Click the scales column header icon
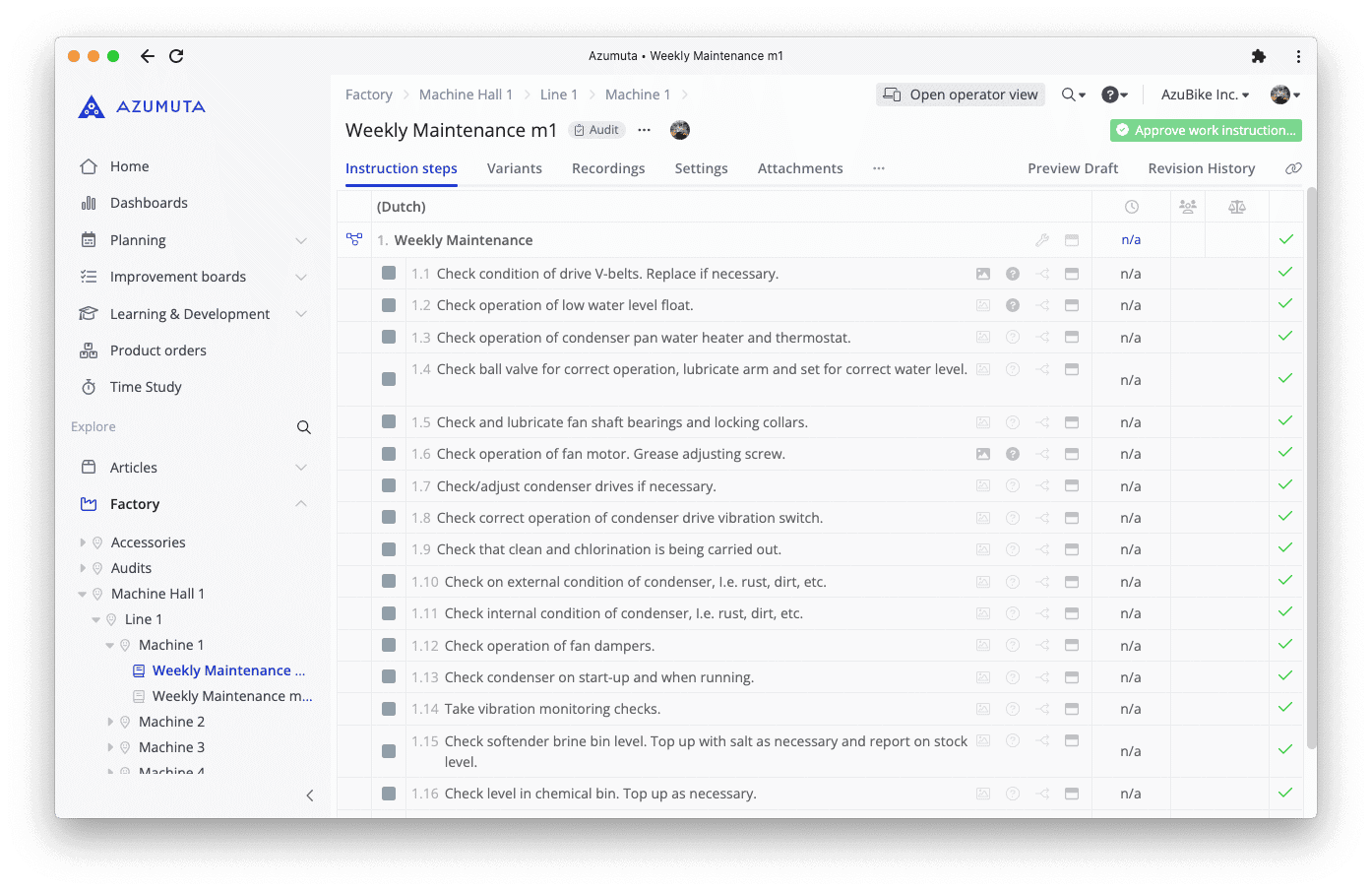1372x891 pixels. pos(1237,206)
